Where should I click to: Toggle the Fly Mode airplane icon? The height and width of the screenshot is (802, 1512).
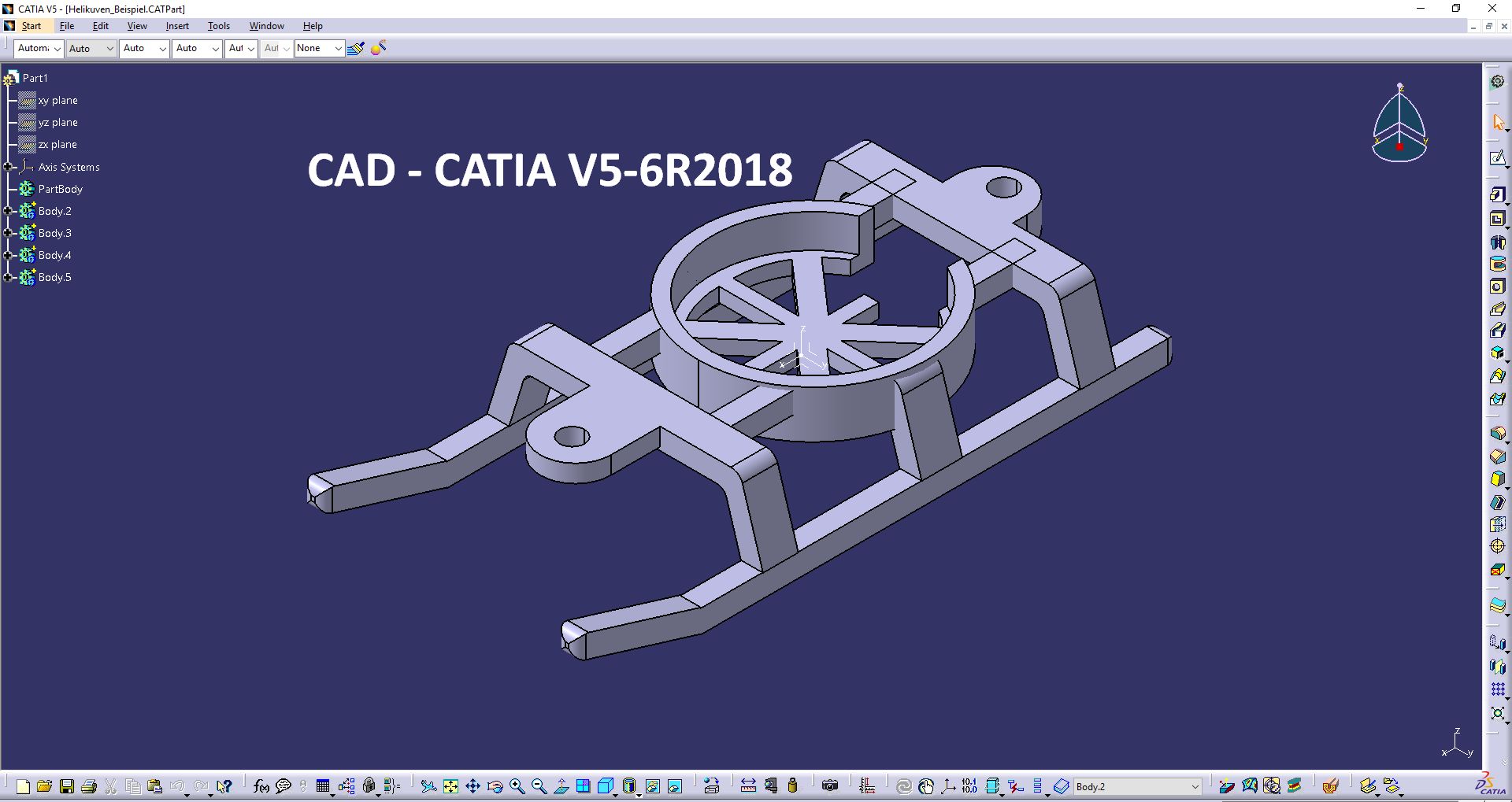428,786
